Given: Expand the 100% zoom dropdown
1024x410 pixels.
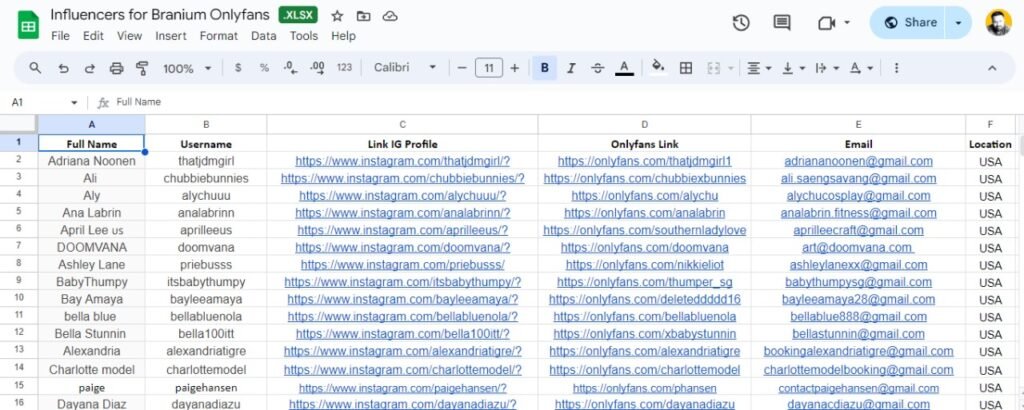Looking at the screenshot, I should [187, 68].
